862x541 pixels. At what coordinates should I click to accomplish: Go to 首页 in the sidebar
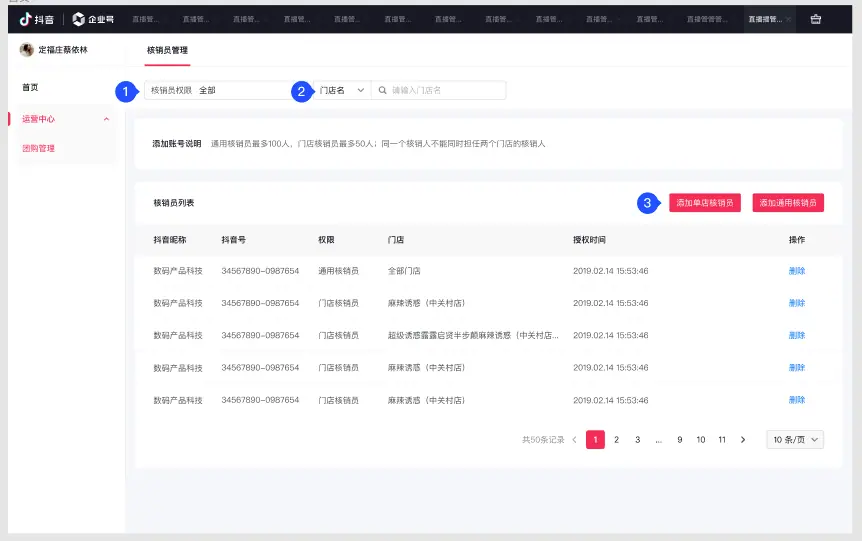(30, 87)
